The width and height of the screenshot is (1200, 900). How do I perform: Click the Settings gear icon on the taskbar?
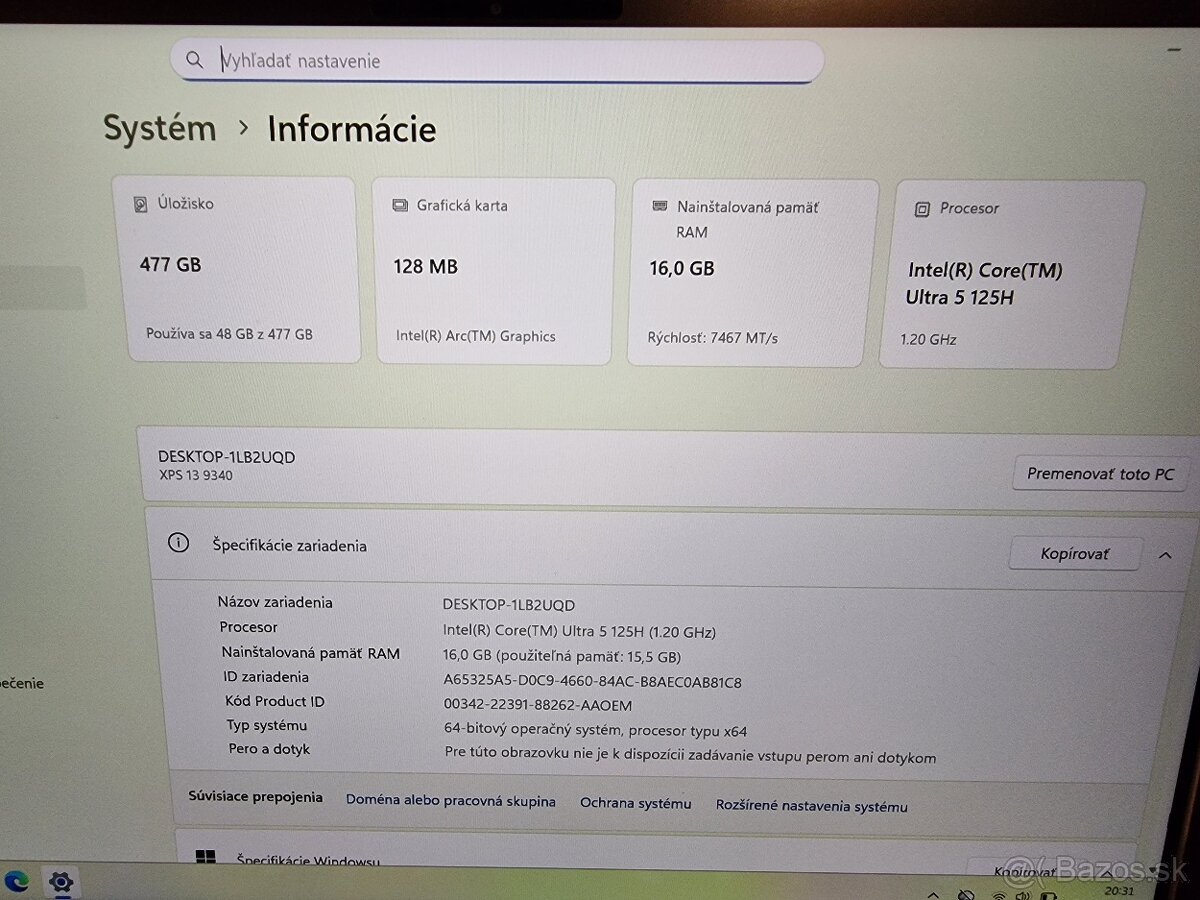pos(61,883)
